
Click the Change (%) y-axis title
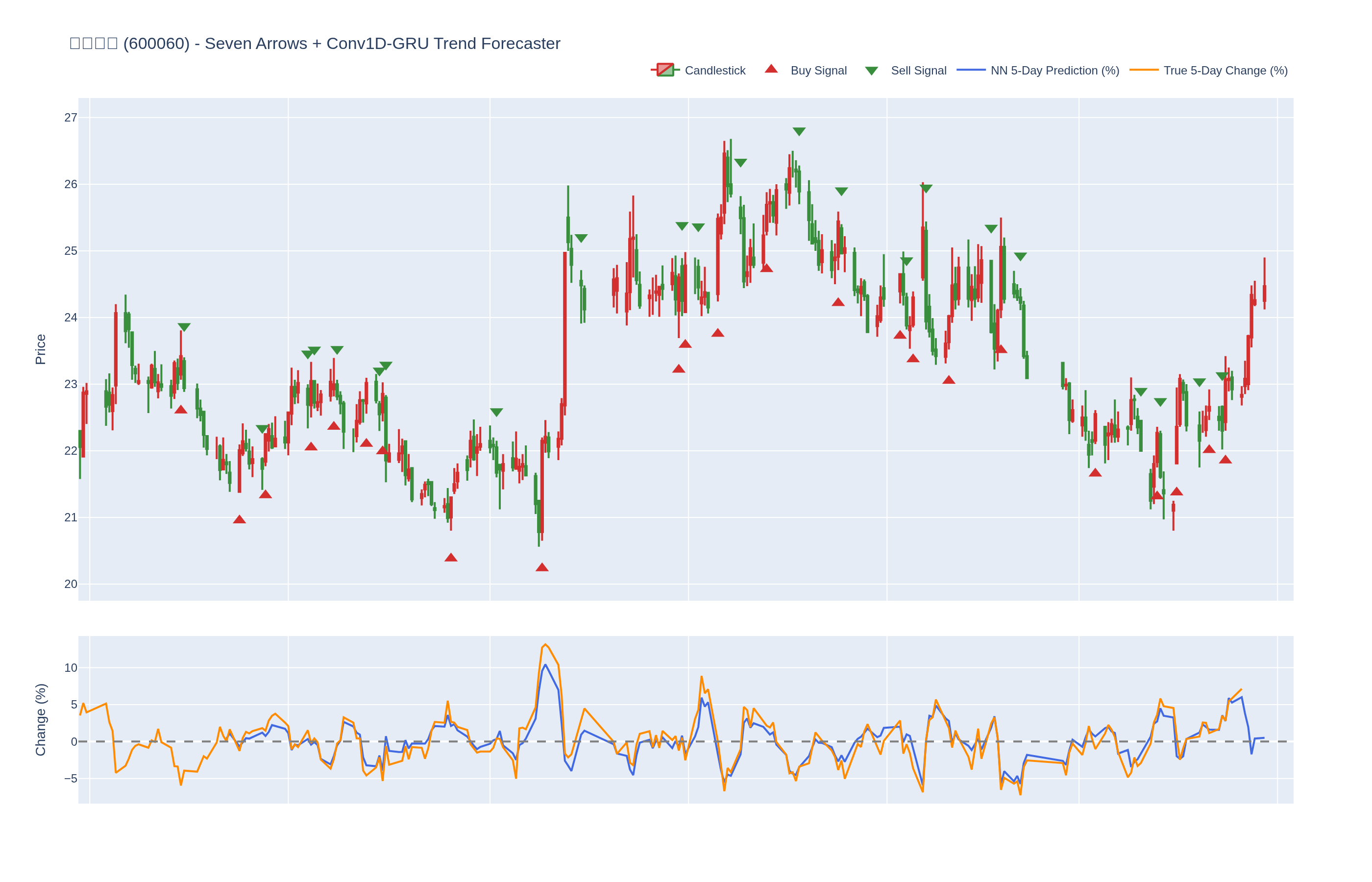[40, 719]
